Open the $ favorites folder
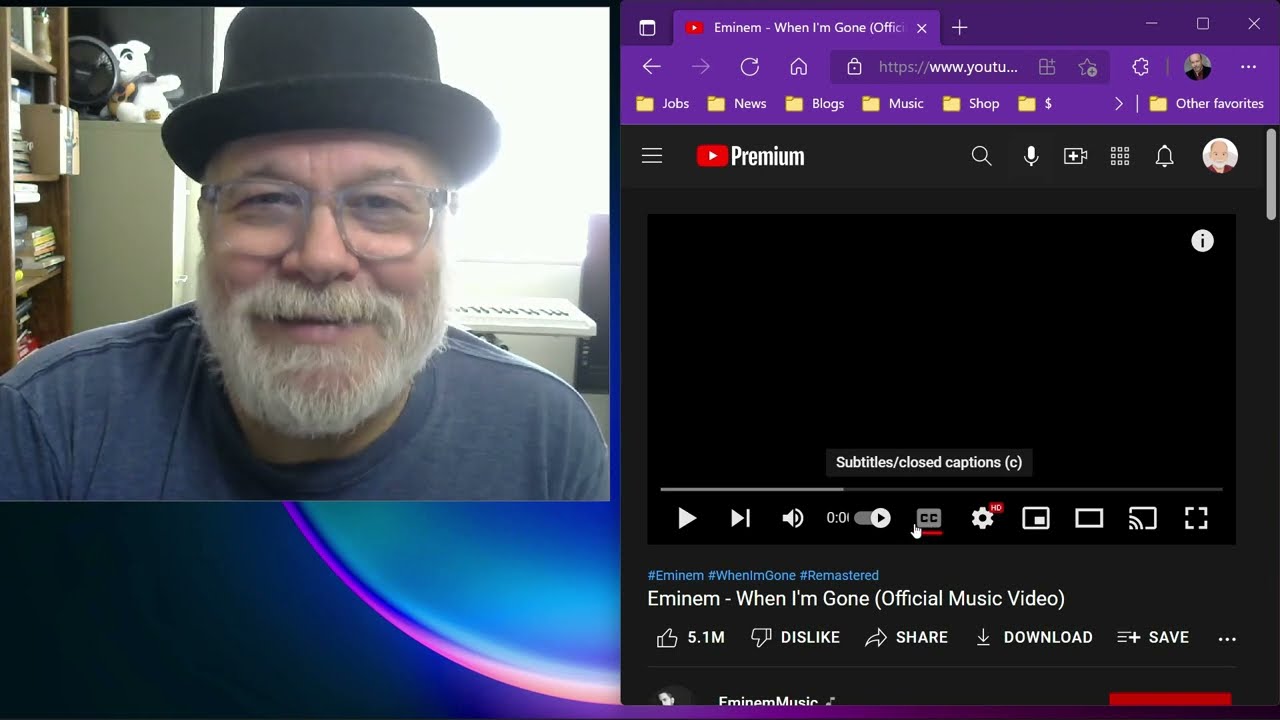The height and width of the screenshot is (720, 1280). (x=1035, y=103)
